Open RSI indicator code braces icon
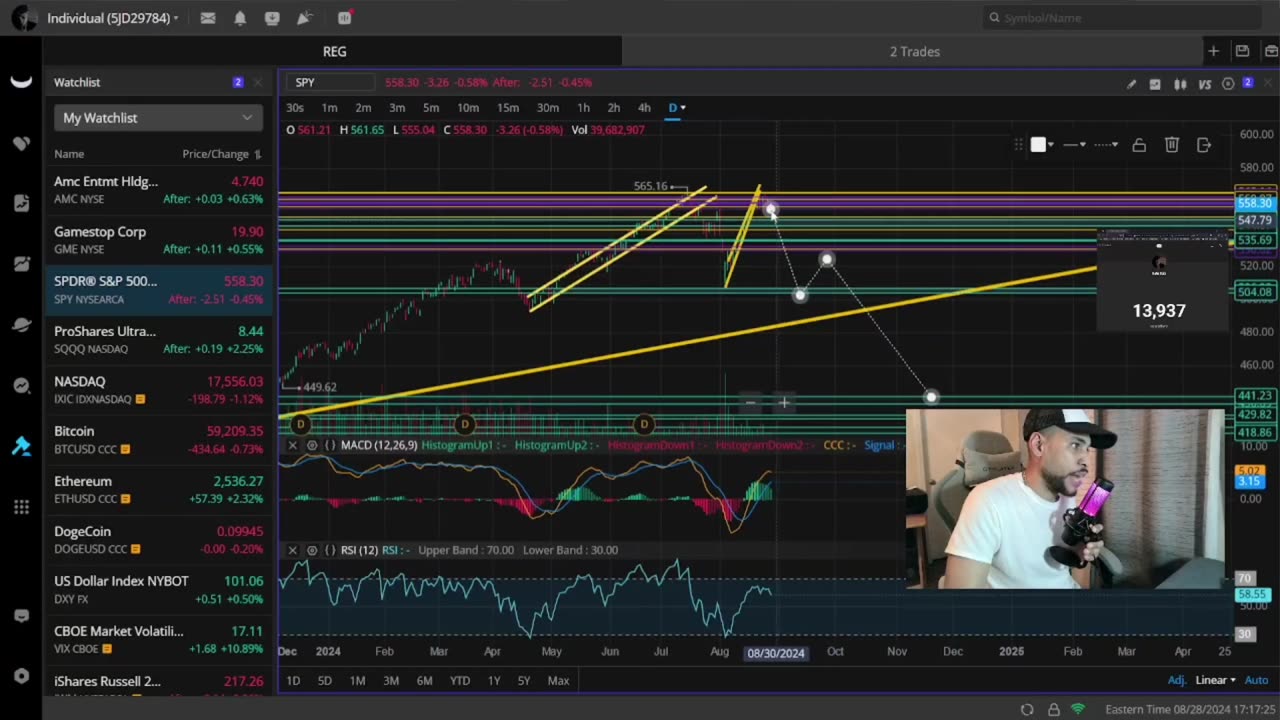This screenshot has width=1280, height=720. click(x=330, y=550)
